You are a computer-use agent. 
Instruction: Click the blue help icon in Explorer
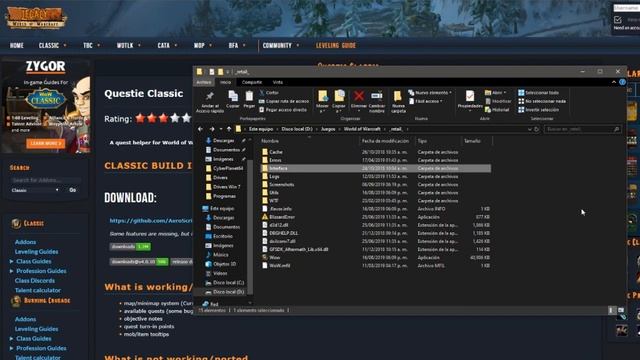[622, 82]
